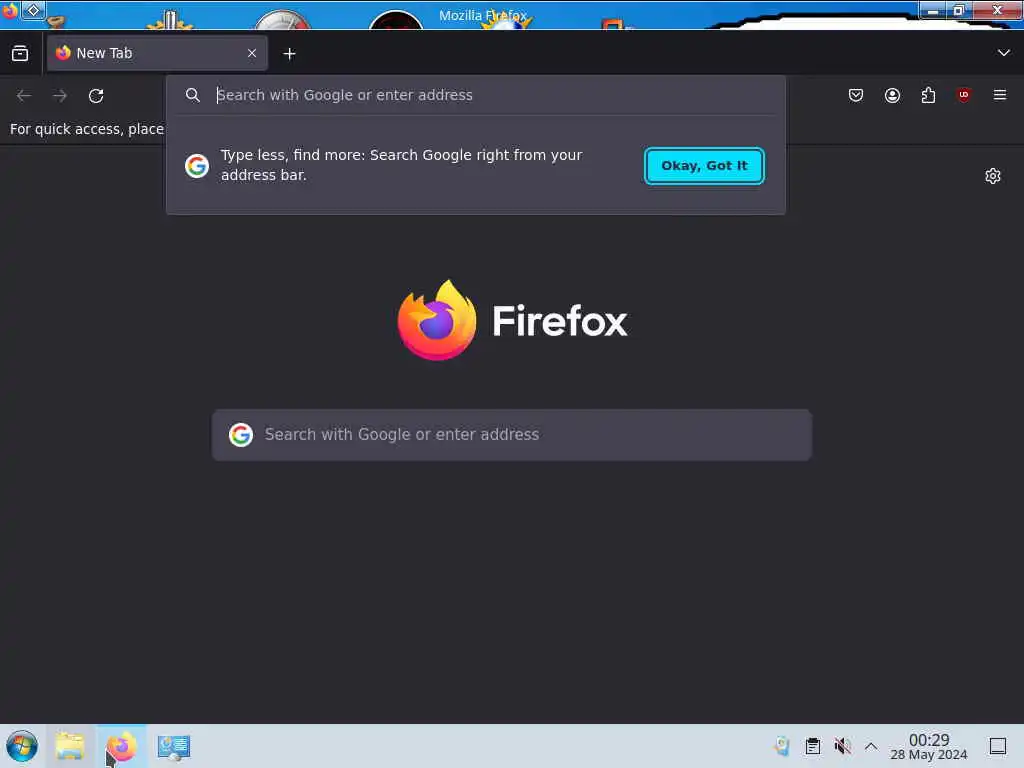Restore the Mozilla Firefox window size
Screen dimensions: 1024x768
coord(959,10)
